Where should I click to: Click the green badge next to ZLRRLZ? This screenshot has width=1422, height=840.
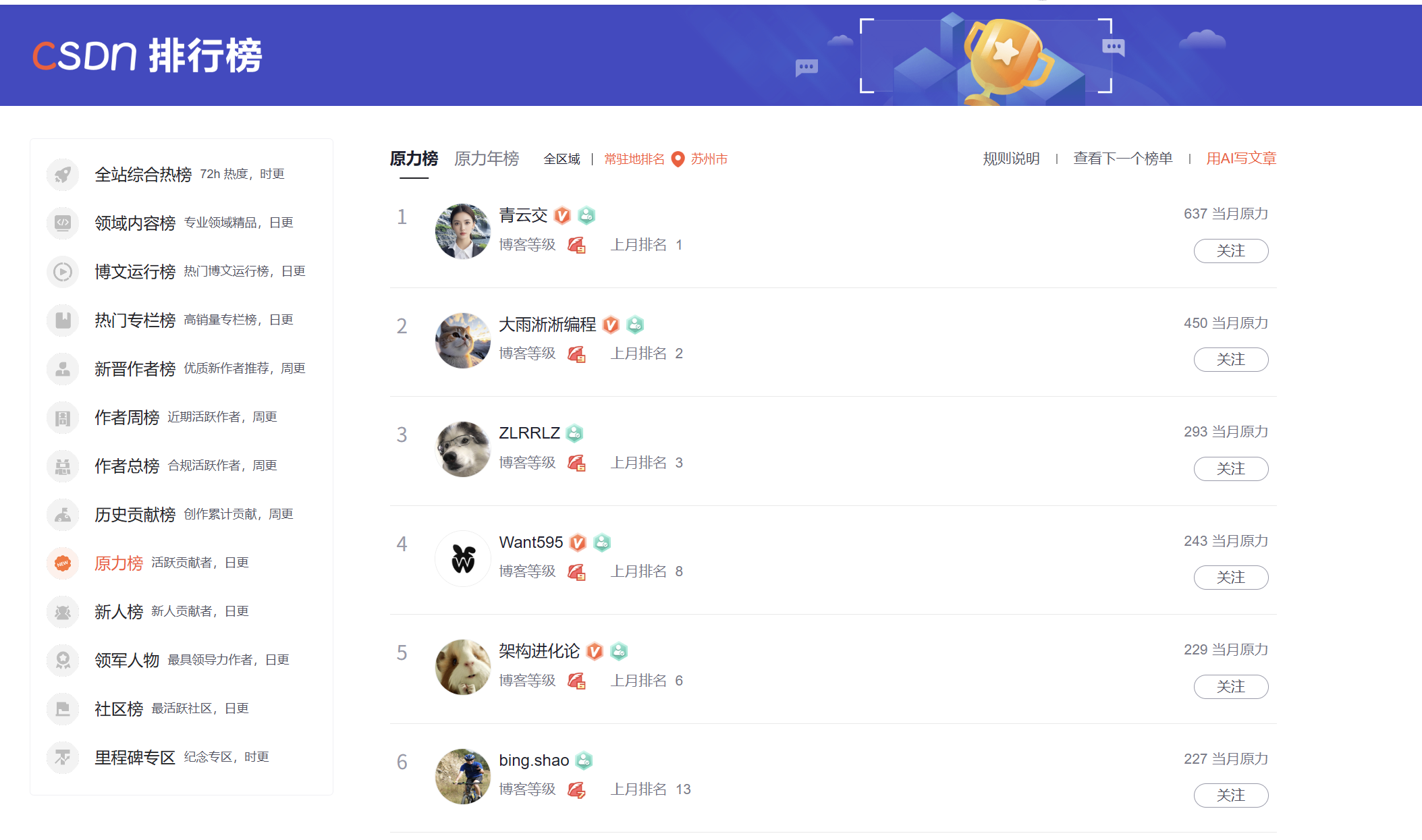[x=574, y=433]
